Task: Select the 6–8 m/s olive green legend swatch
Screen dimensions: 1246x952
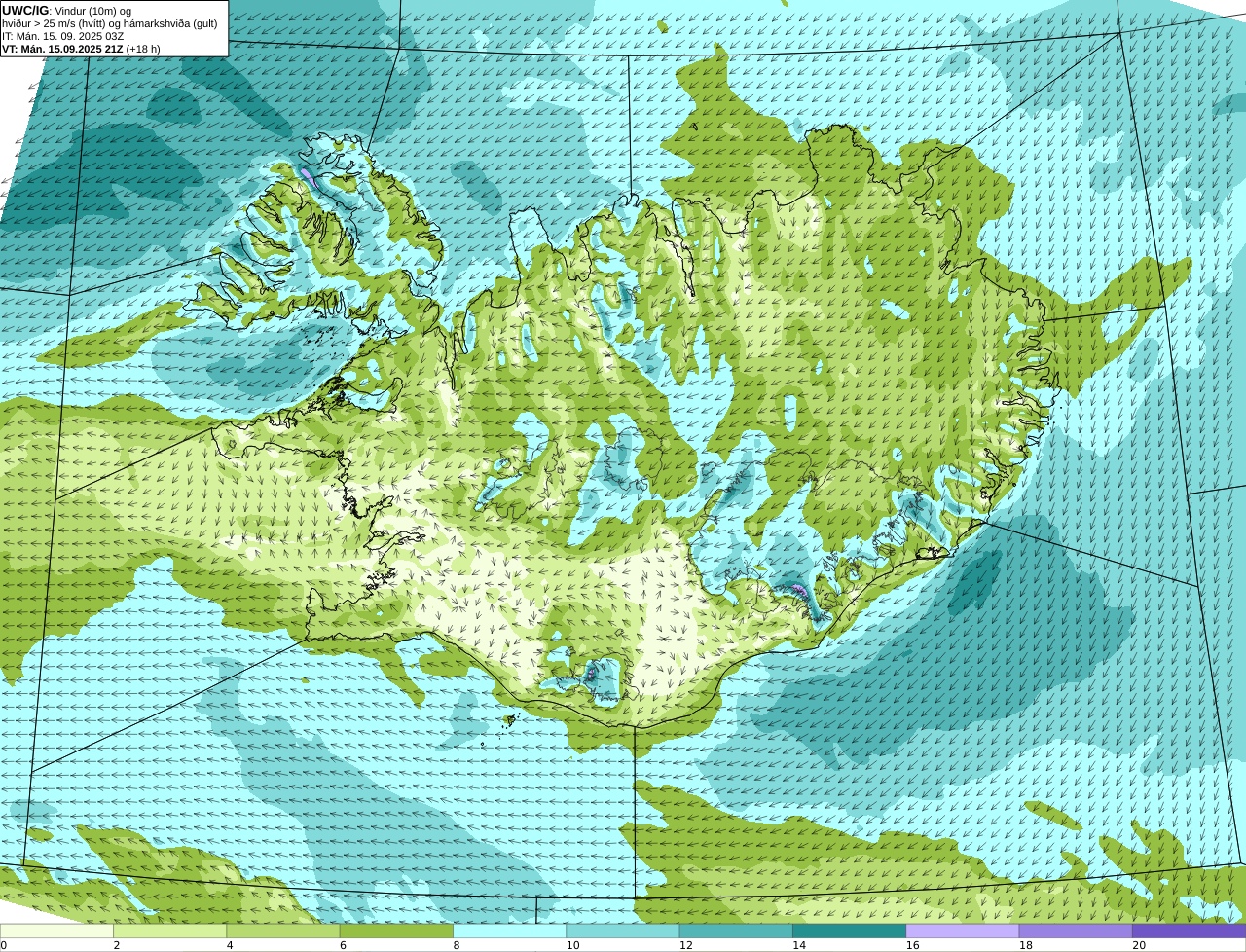Action: click(396, 931)
